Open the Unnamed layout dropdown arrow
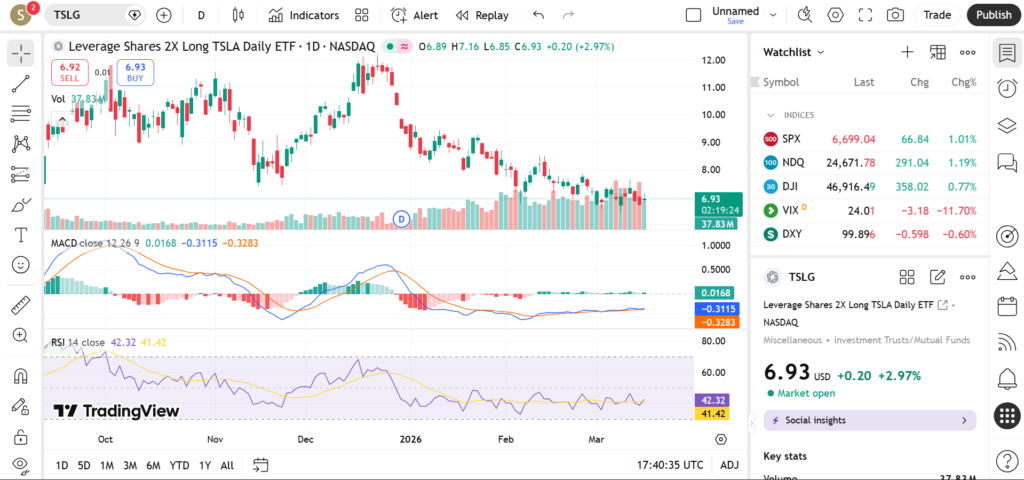 tap(772, 15)
